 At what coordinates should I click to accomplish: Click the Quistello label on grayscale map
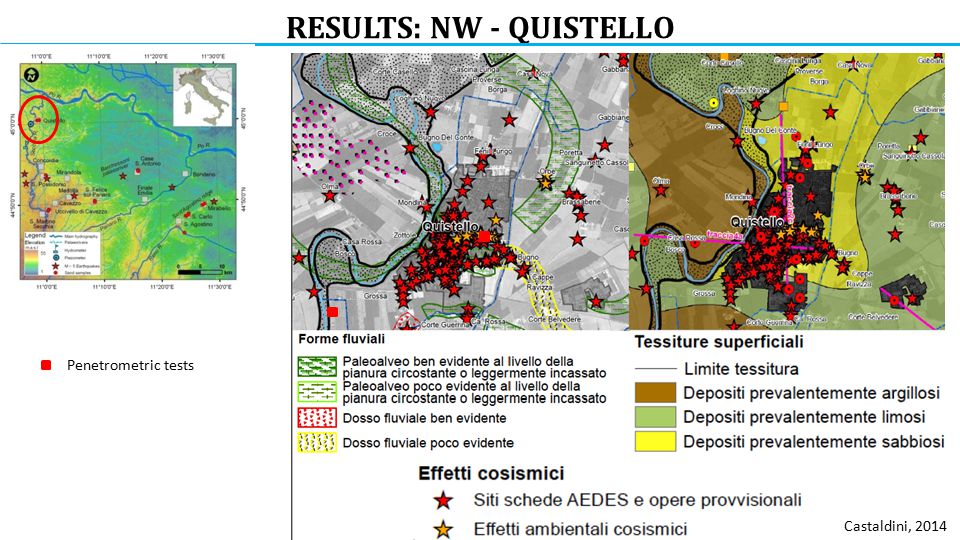click(451, 227)
